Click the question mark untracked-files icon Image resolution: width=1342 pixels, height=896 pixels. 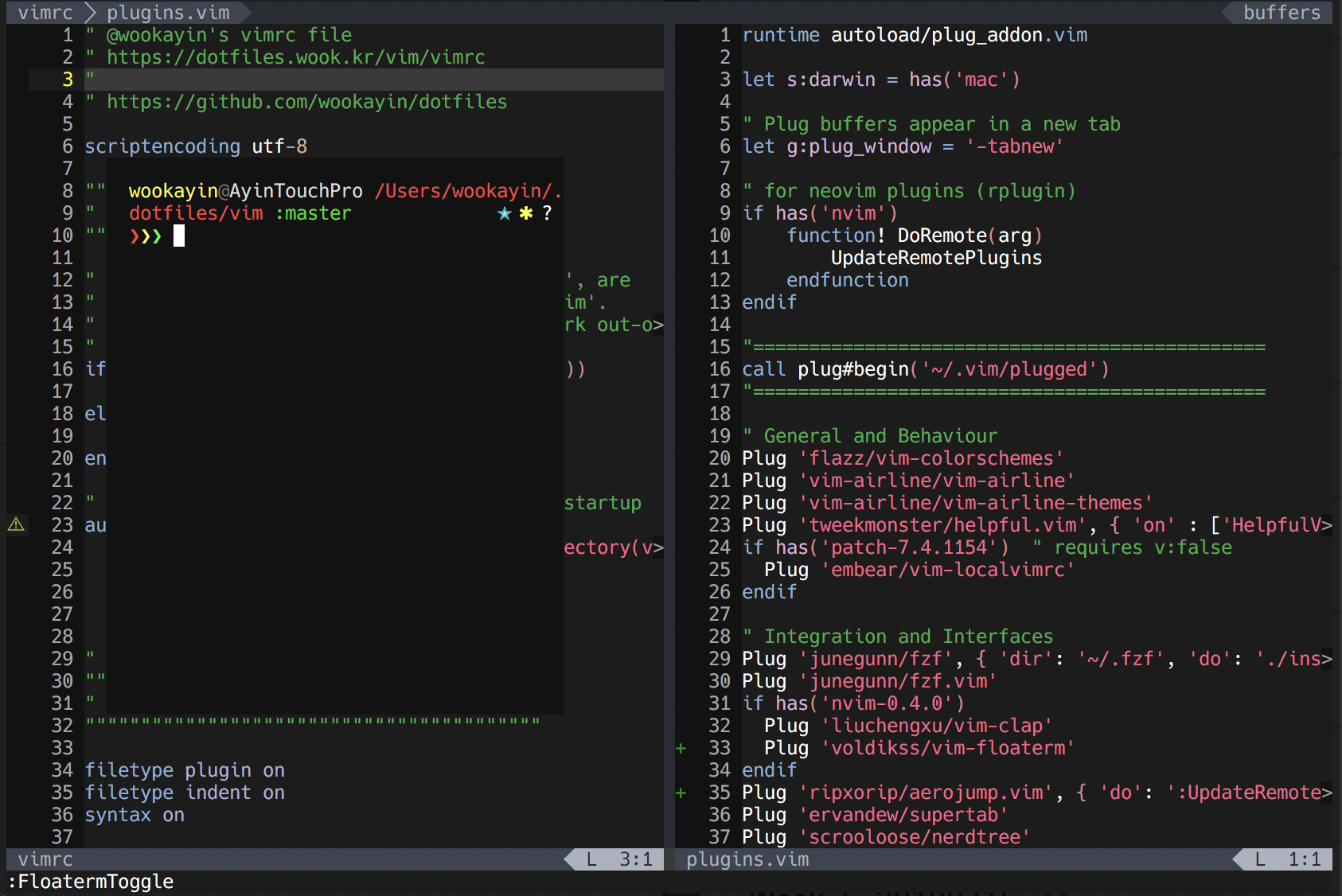(x=548, y=213)
